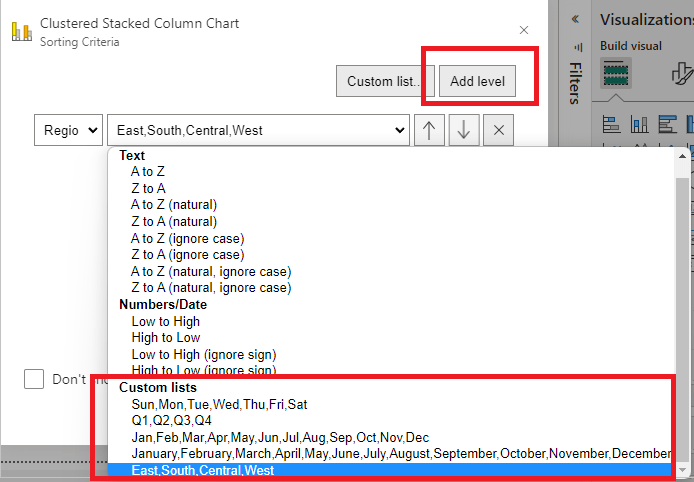
Task: Select Stacked column chart visual
Action: [x=639, y=124]
